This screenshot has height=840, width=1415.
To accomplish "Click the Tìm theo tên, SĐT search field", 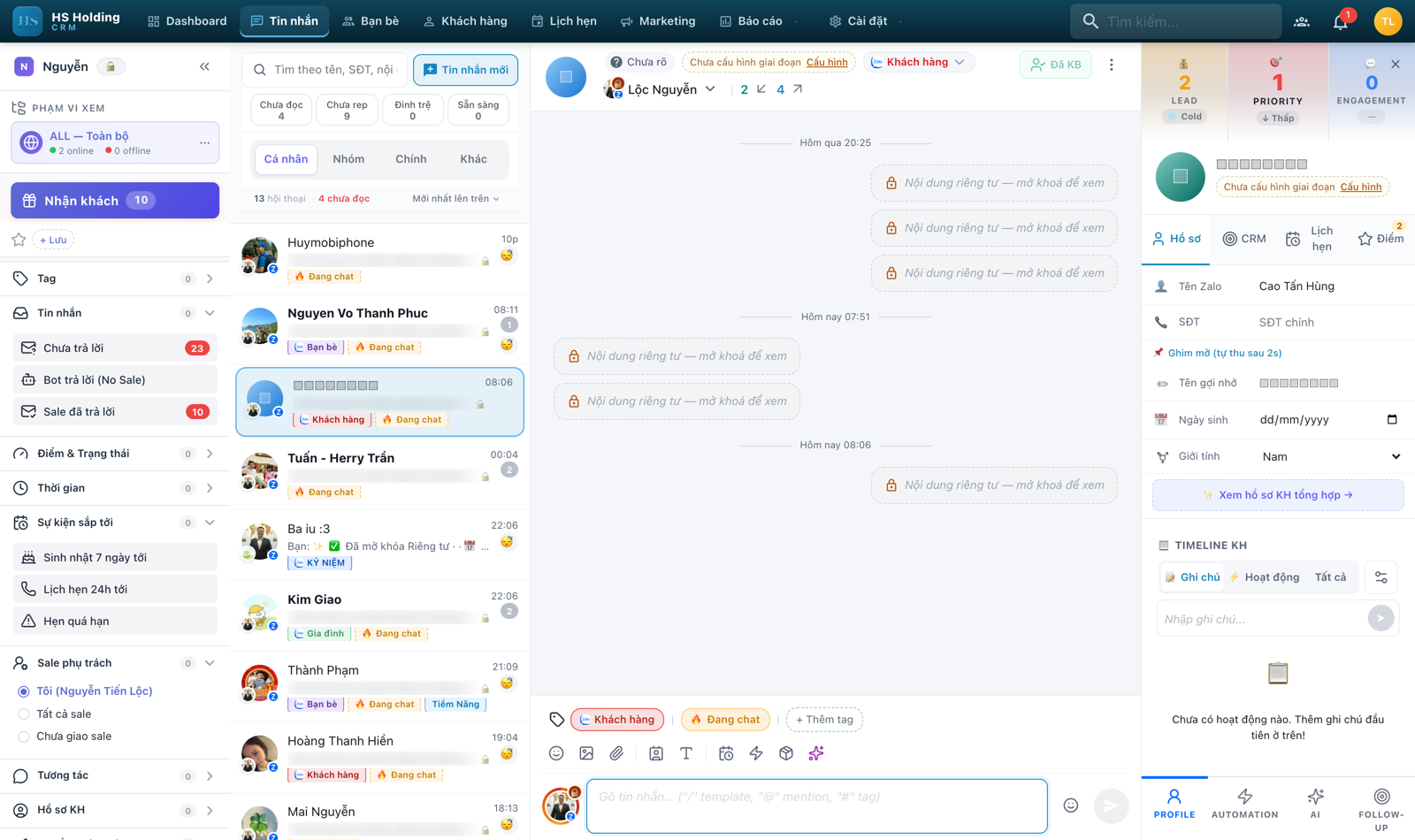I will (x=325, y=70).
